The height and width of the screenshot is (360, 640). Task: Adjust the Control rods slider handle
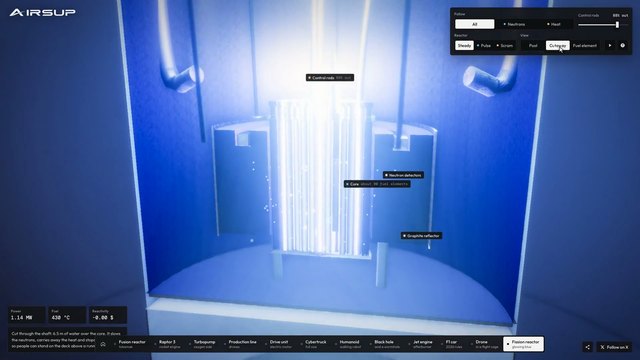click(x=617, y=25)
